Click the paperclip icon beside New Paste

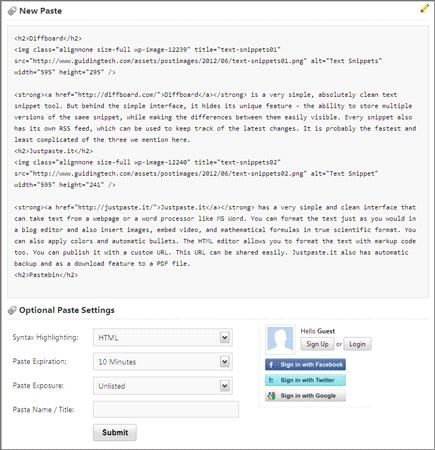click(12, 11)
